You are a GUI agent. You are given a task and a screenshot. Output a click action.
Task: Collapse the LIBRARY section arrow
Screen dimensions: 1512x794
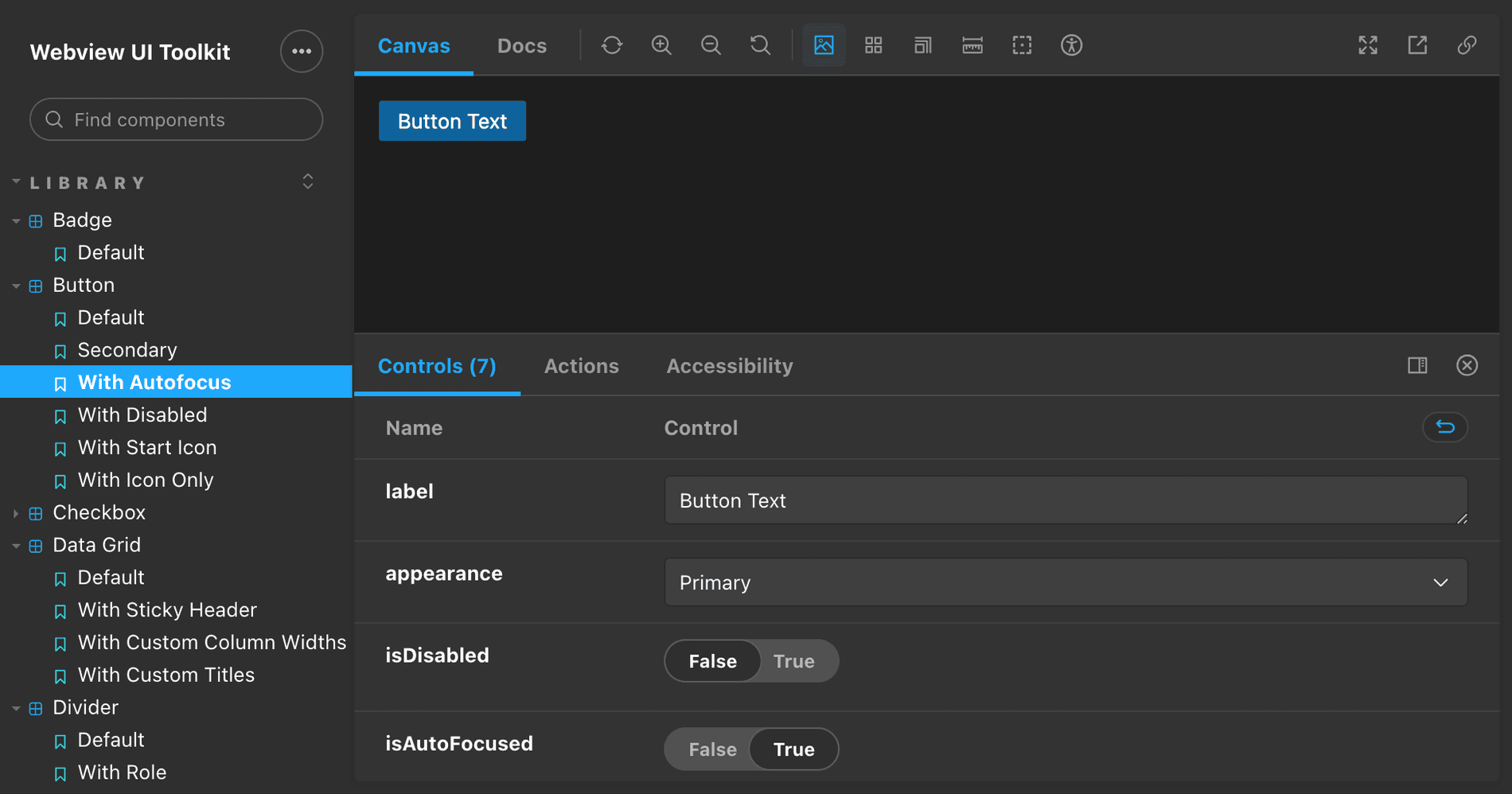click(16, 182)
